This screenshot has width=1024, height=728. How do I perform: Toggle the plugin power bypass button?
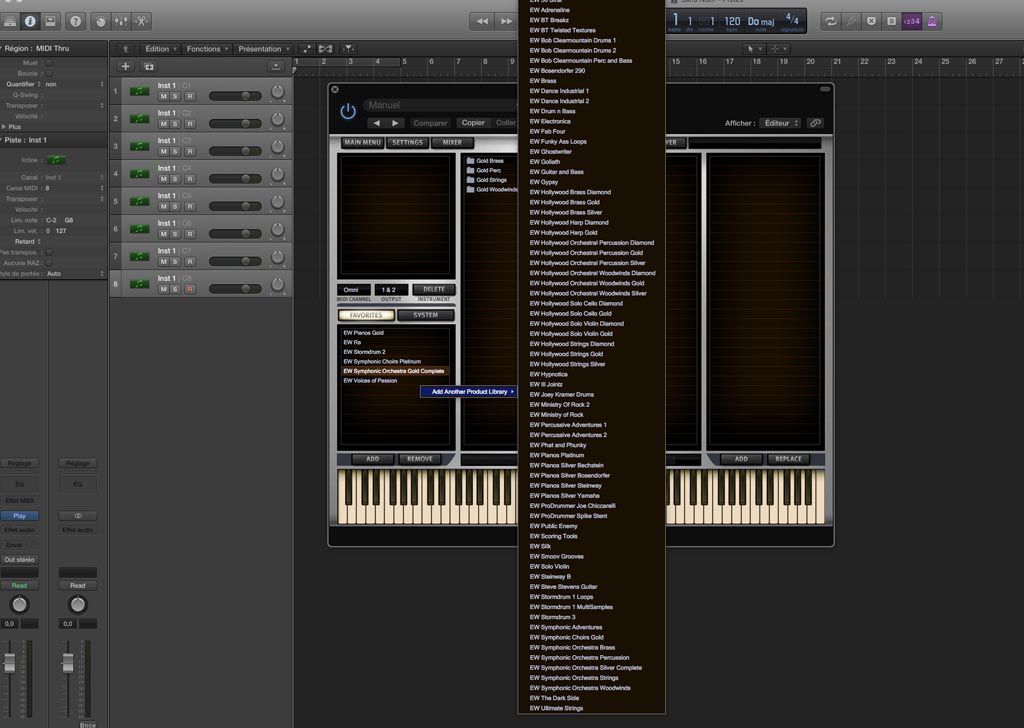click(348, 111)
